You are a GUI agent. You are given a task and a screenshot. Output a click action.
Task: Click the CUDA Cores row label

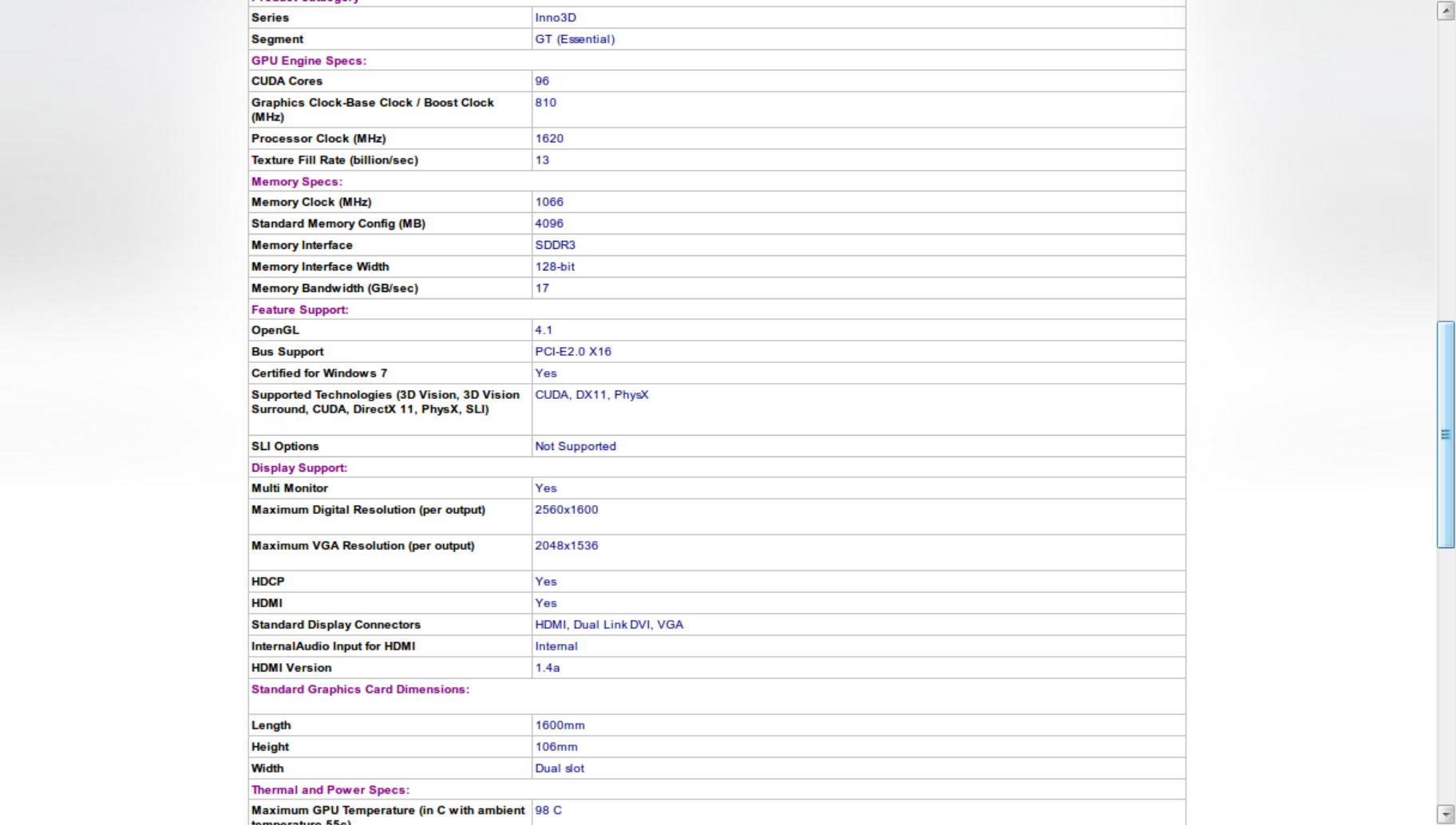287,81
